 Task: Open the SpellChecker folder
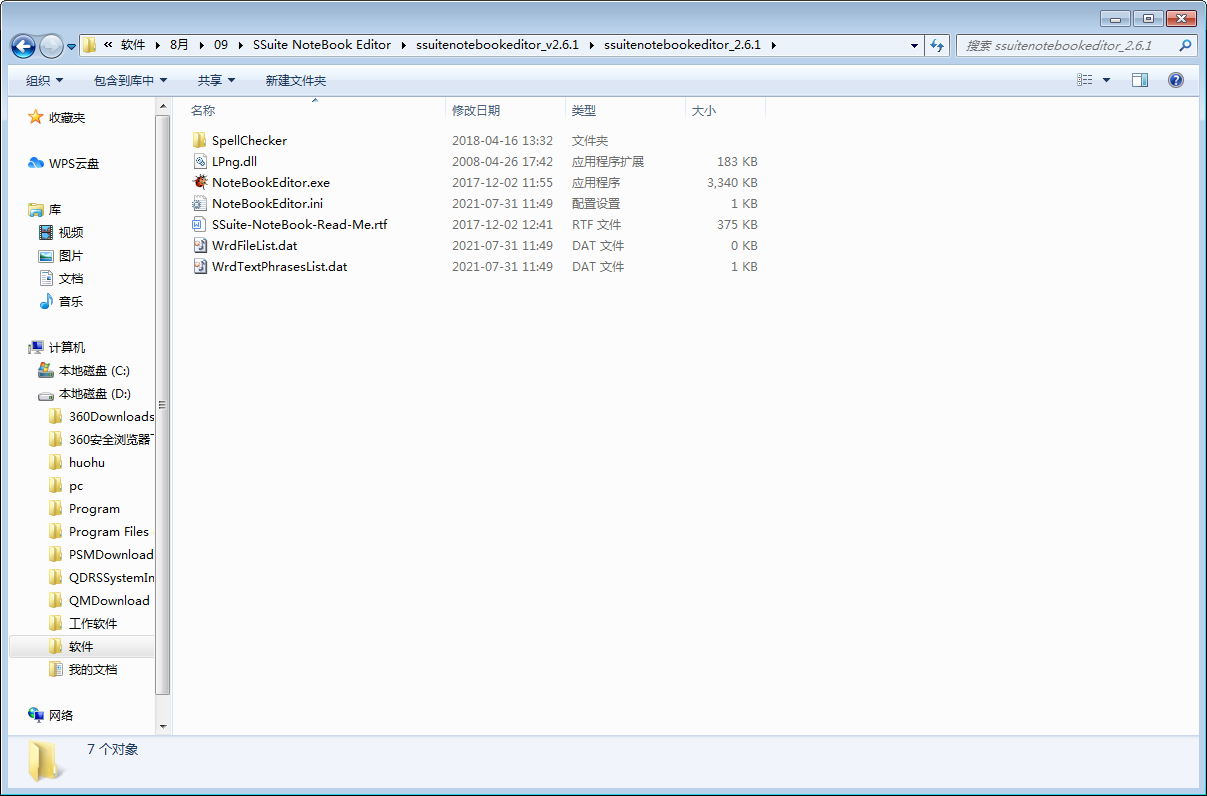tap(248, 140)
